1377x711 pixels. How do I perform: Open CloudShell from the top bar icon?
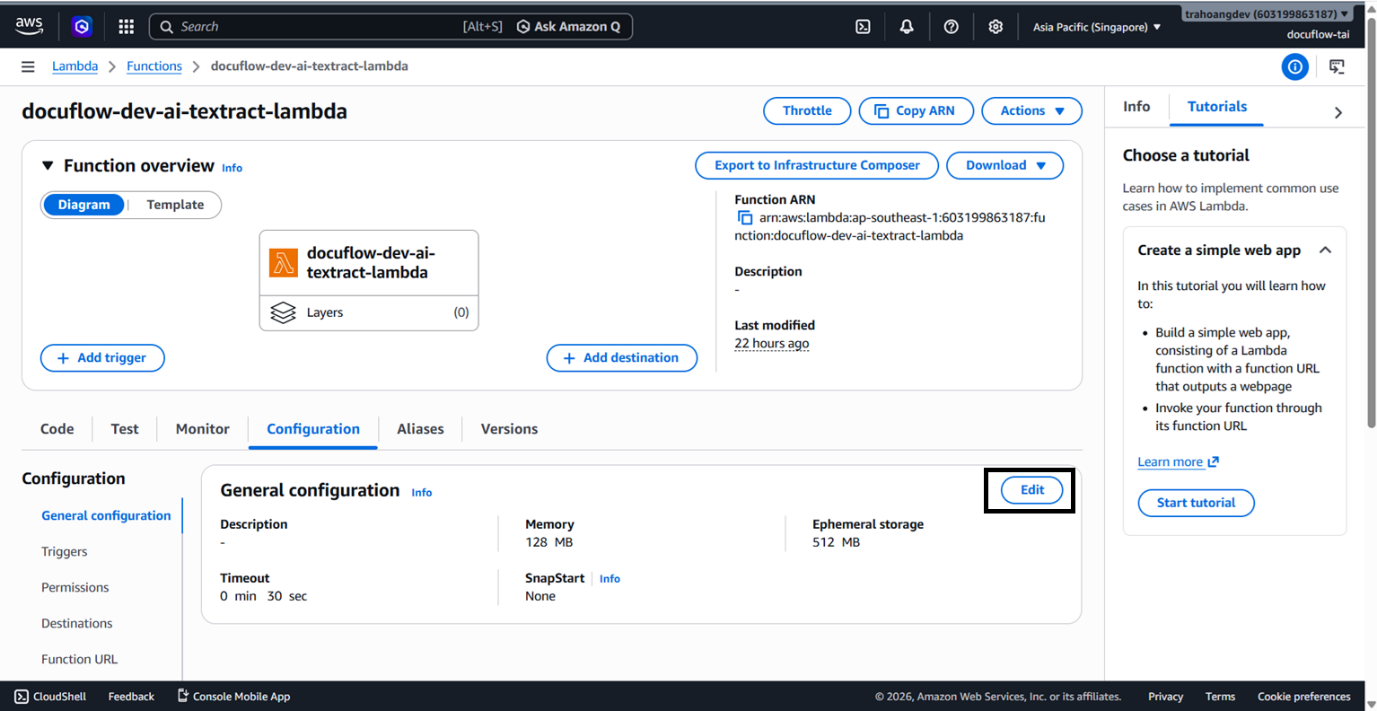coord(863,27)
